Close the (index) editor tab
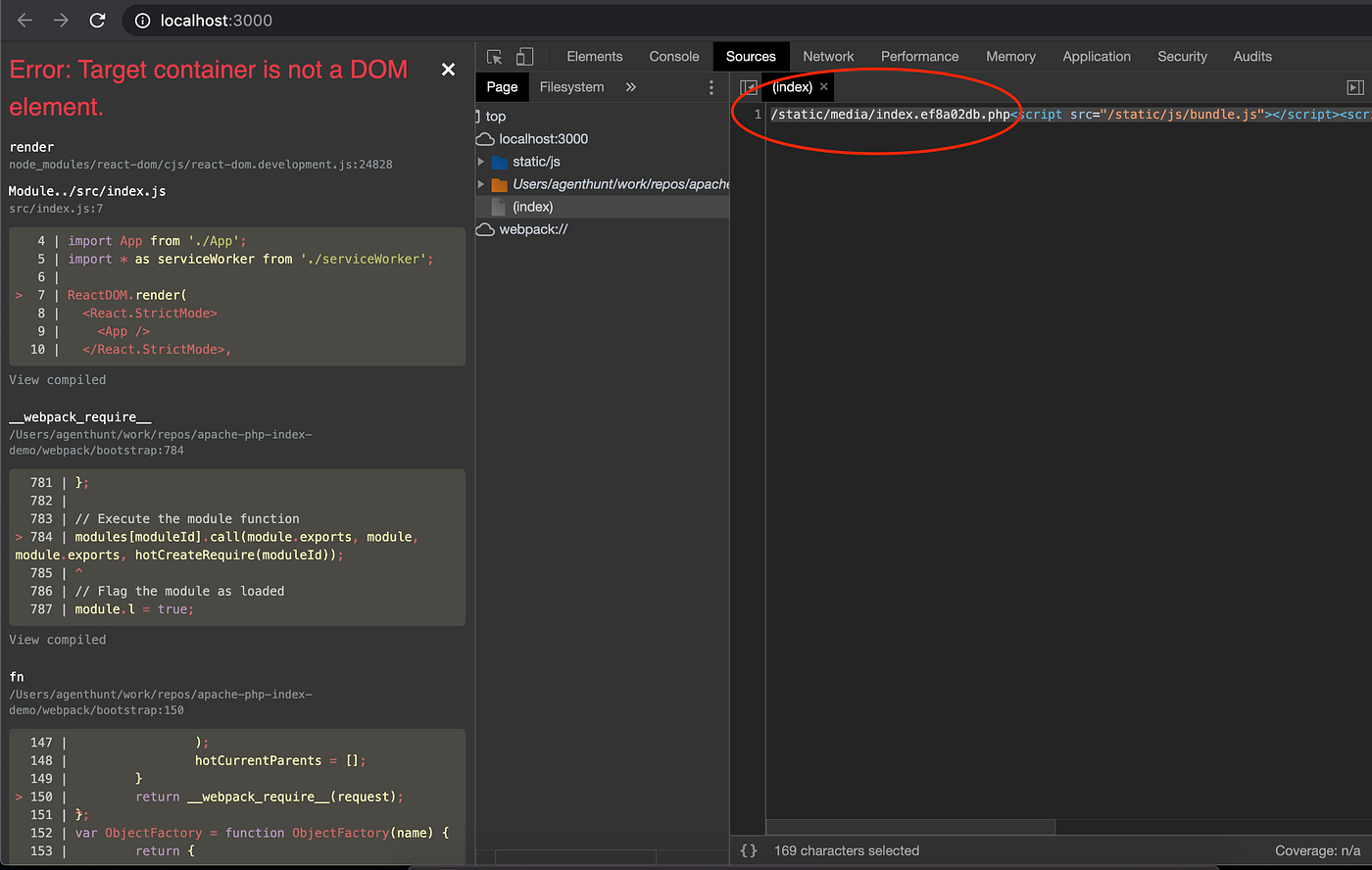Image resolution: width=1372 pixels, height=870 pixels. [824, 87]
